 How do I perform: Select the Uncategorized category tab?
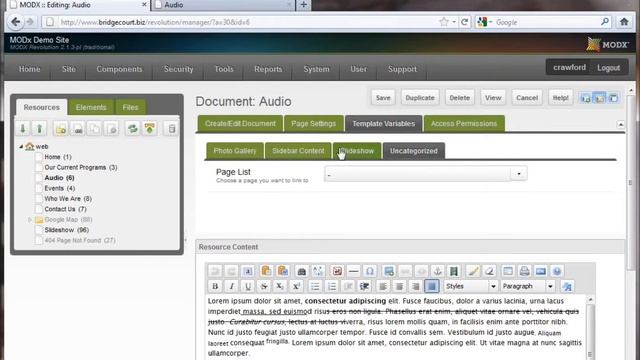[x=413, y=151]
